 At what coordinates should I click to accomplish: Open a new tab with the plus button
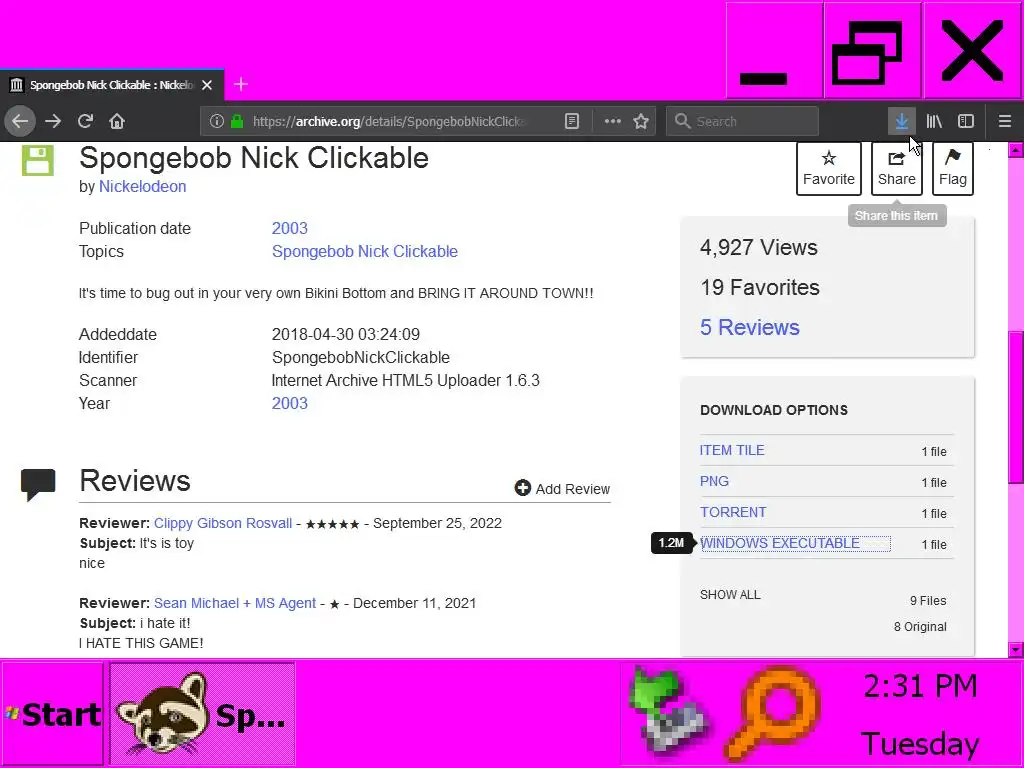click(x=240, y=84)
